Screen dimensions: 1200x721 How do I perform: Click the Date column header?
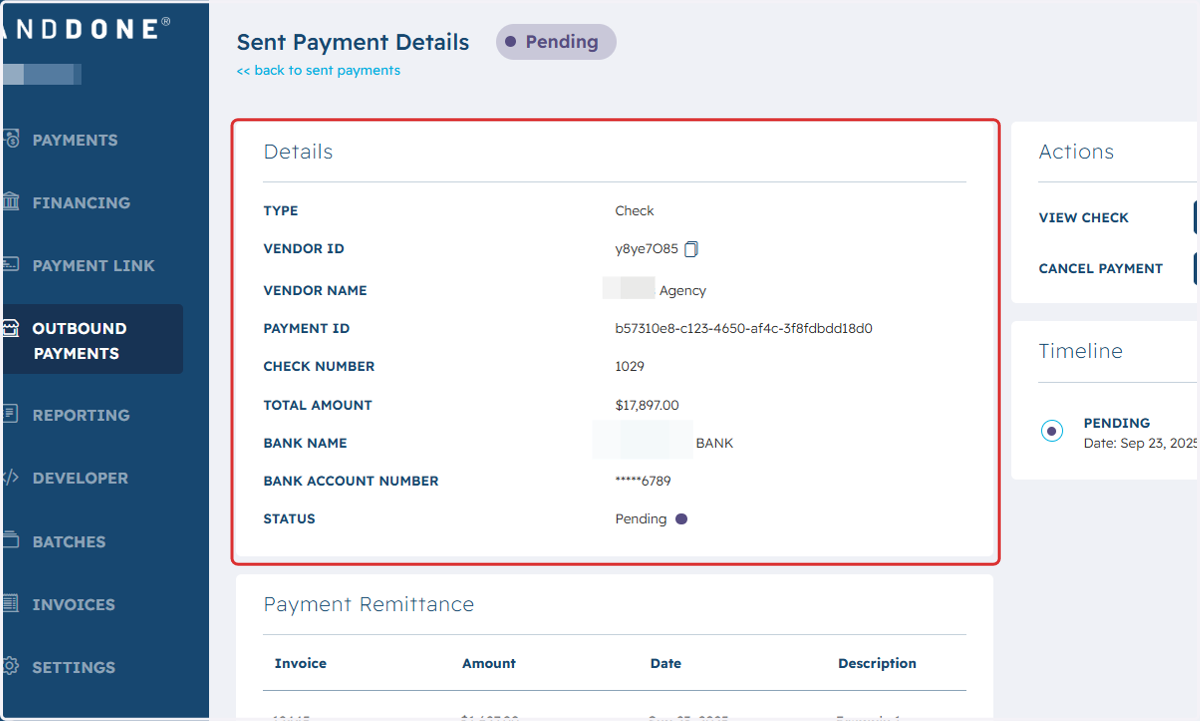(665, 663)
